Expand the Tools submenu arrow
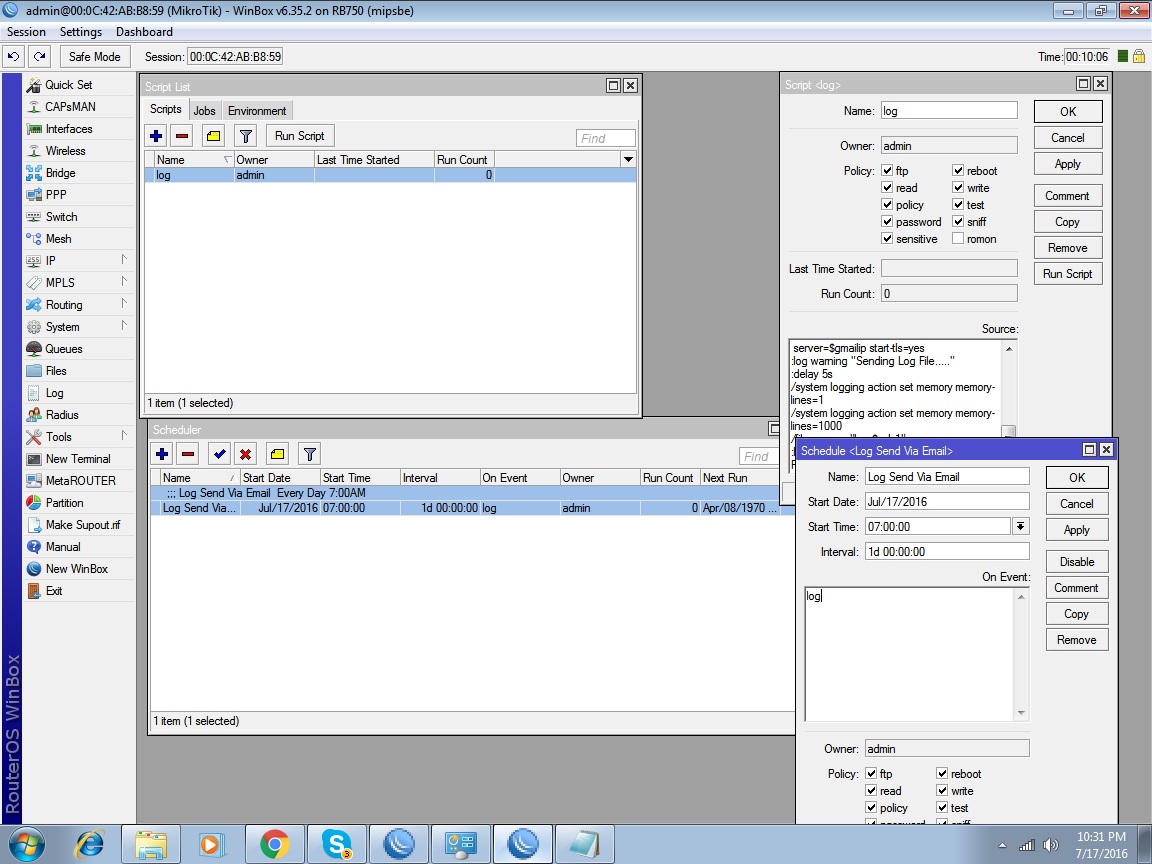Screen dimensions: 1152x864 pos(124,436)
